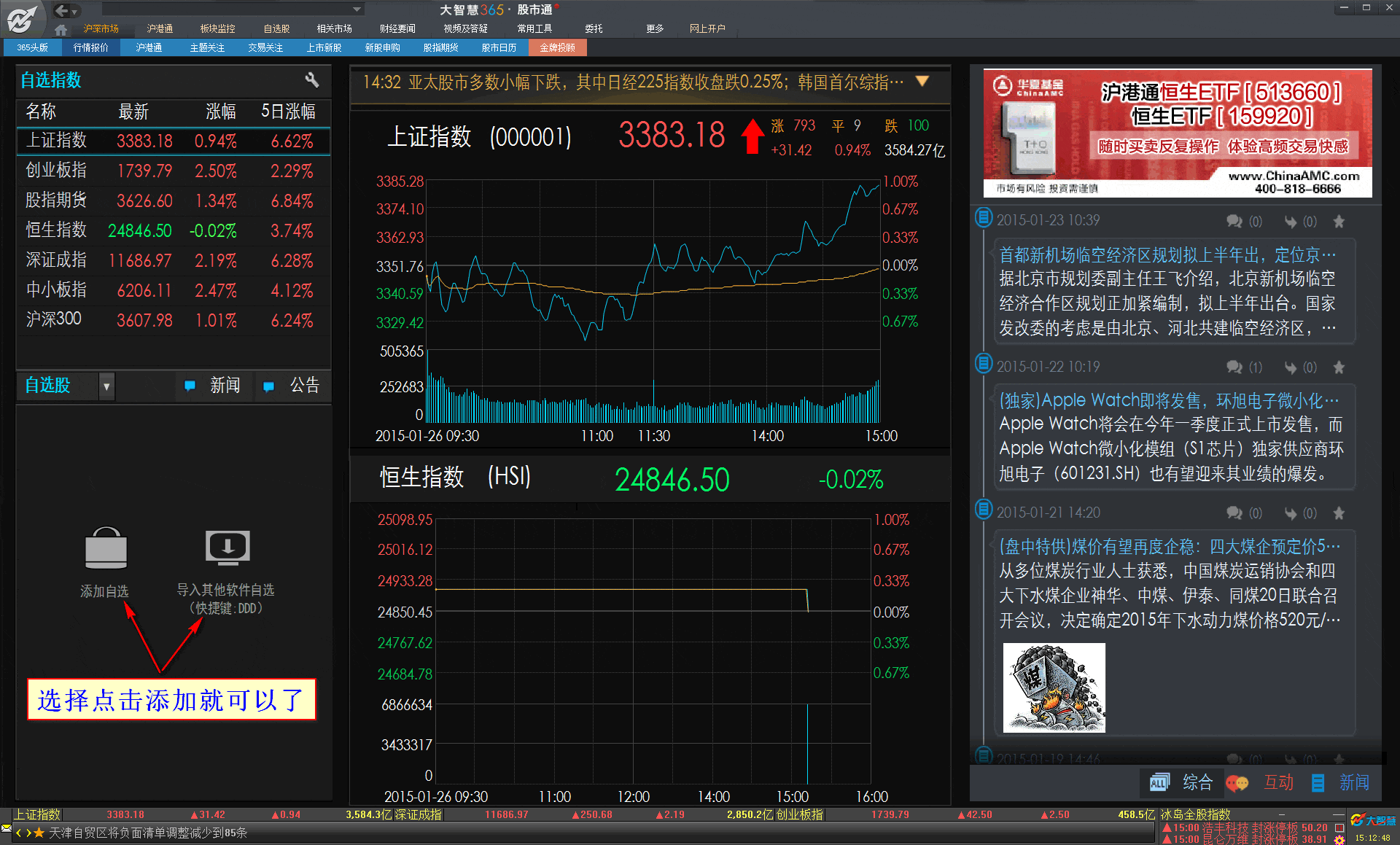This screenshot has width=1400, height=845.
Task: Toggle favorite star on the 2015-01-21 coal news
Action: pyautogui.click(x=1339, y=513)
